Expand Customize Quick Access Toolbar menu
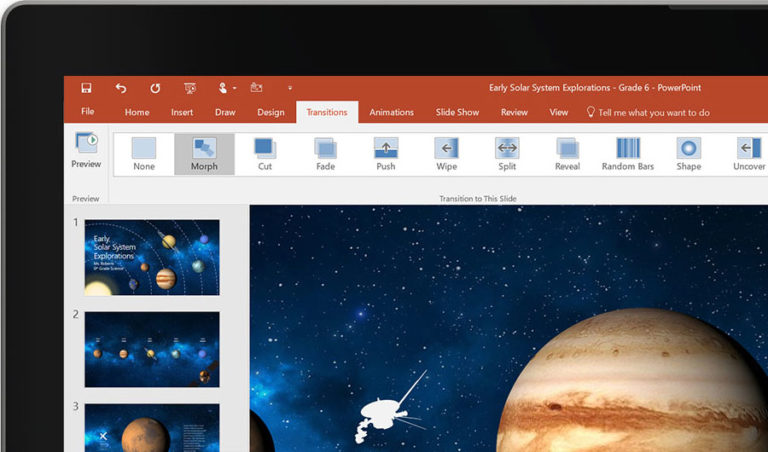This screenshot has width=768, height=452. pos(290,88)
